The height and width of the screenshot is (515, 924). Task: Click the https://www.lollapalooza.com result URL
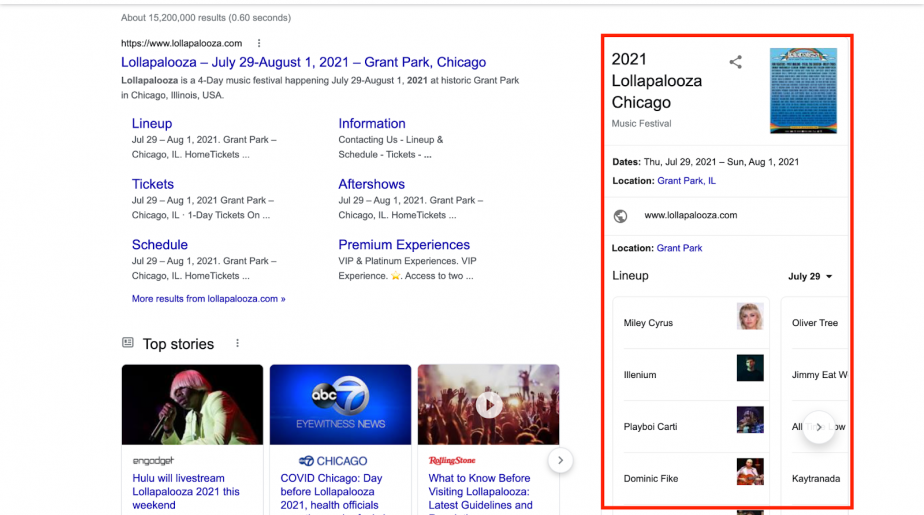182,43
